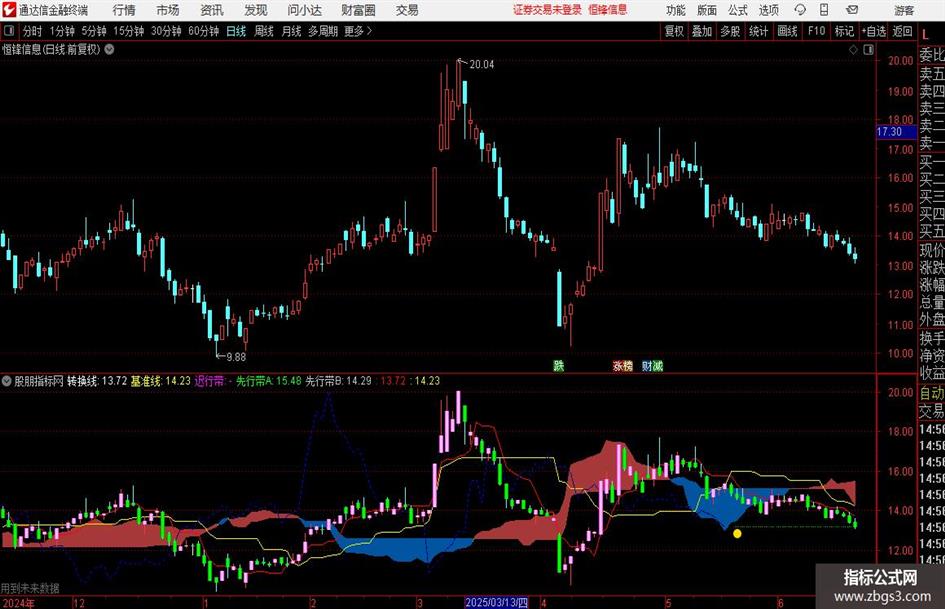
Task: Toggle the right info panel icon
Action: click(868, 50)
